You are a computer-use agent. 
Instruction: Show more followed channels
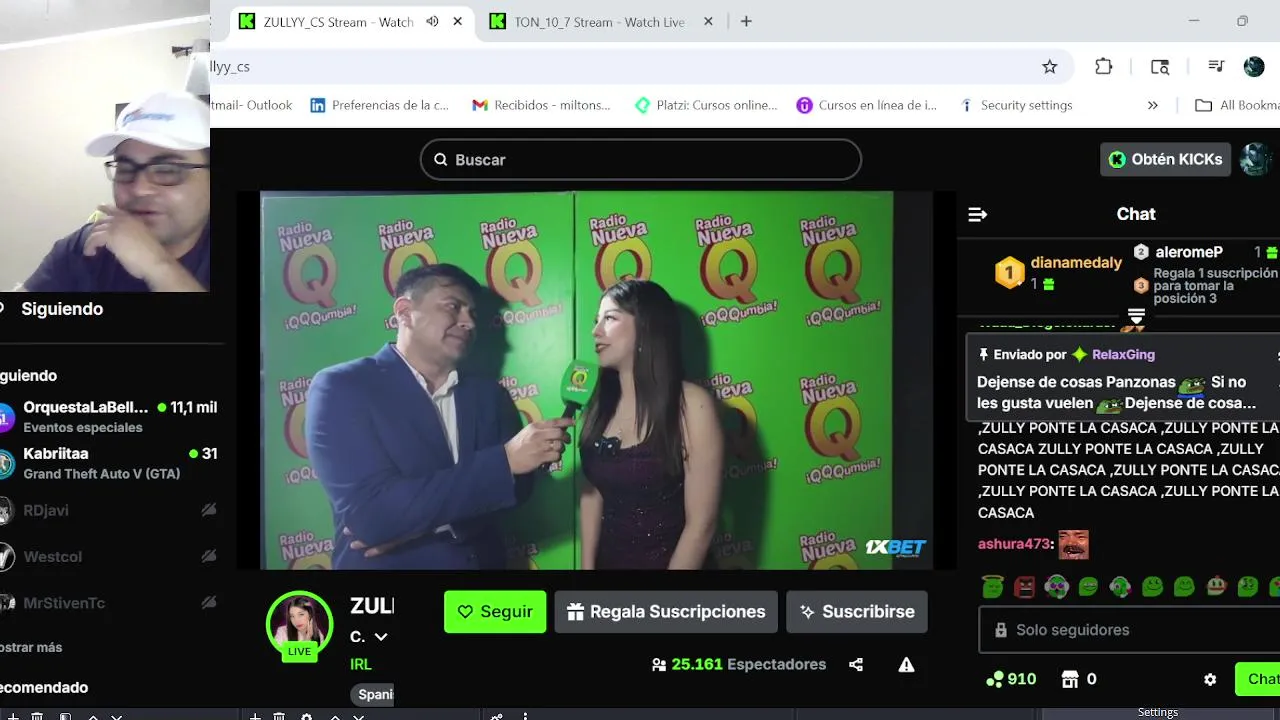(31, 647)
